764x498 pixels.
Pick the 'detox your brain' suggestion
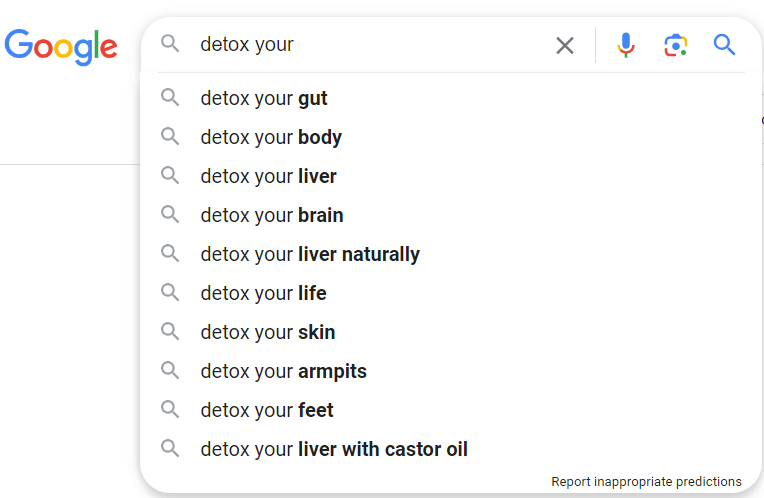coord(272,215)
